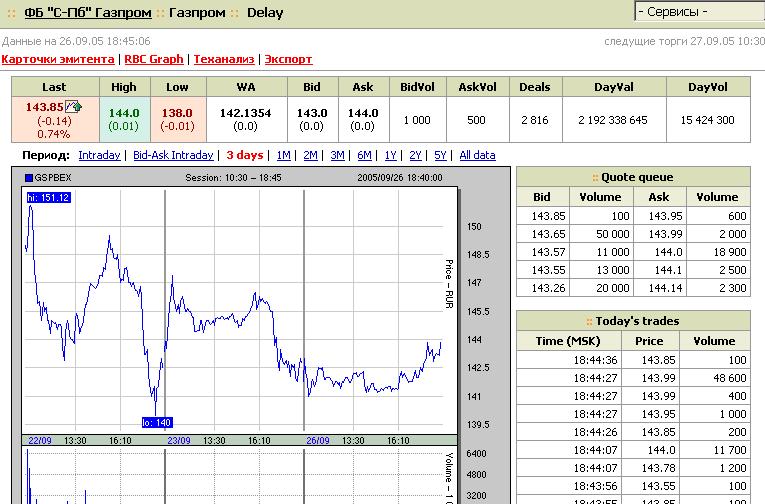Click trade price 143.78
765x504 pixels.
pyautogui.click(x=659, y=468)
